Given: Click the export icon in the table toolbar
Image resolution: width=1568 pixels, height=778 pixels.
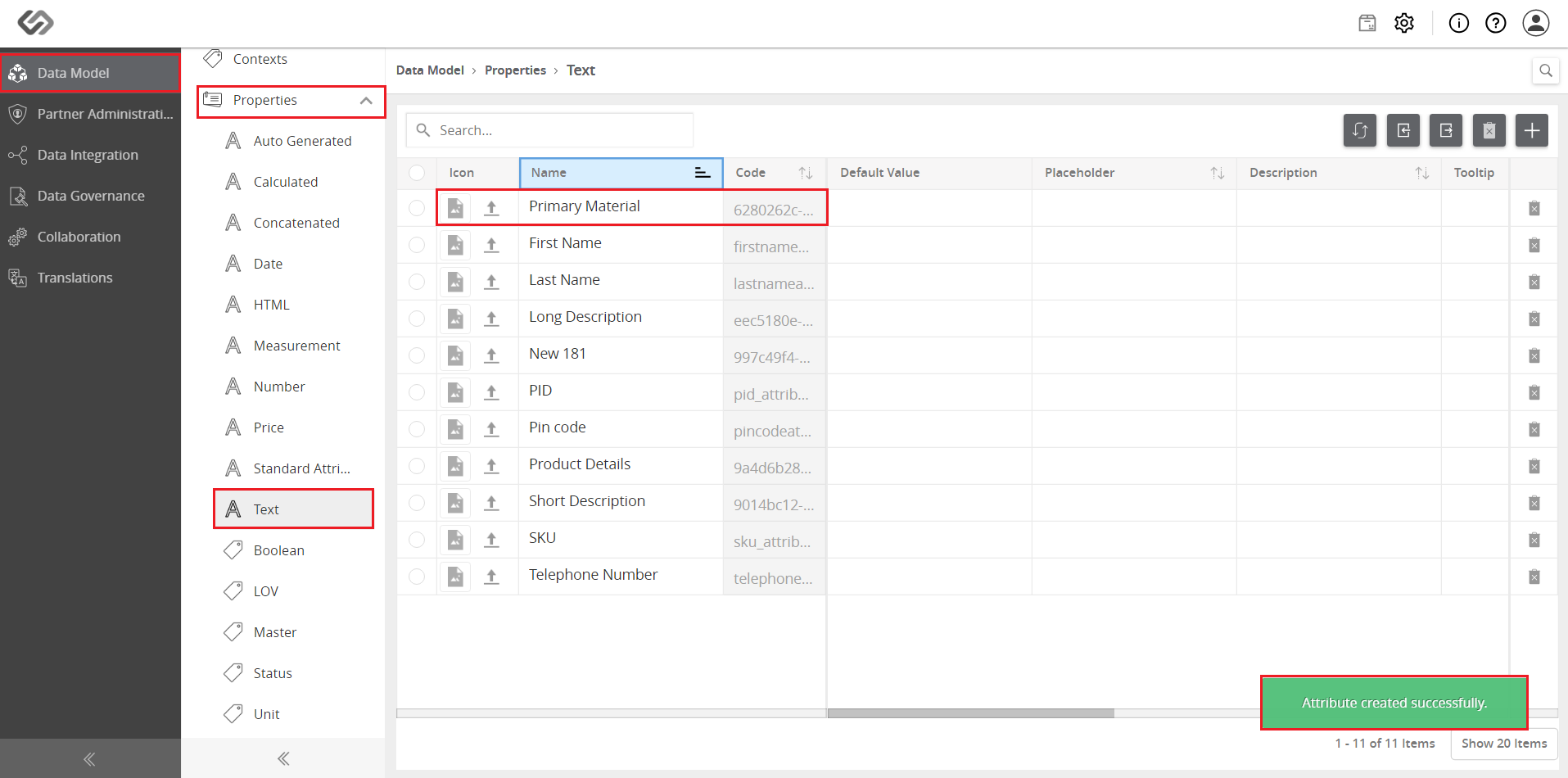Looking at the screenshot, I should click(1446, 130).
